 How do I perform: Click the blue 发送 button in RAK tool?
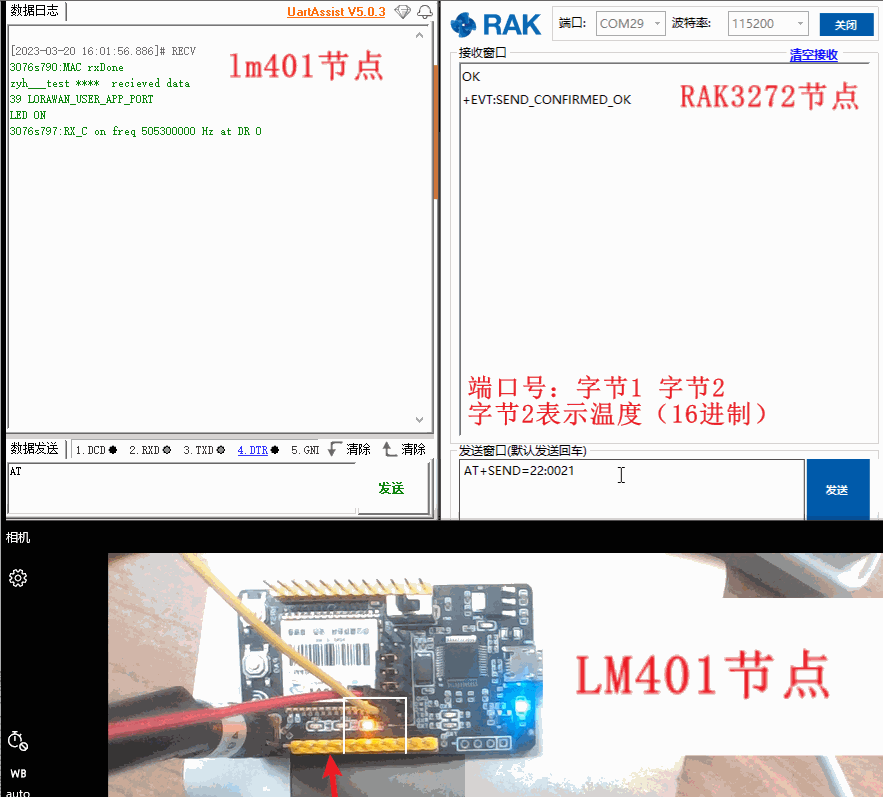click(x=837, y=489)
